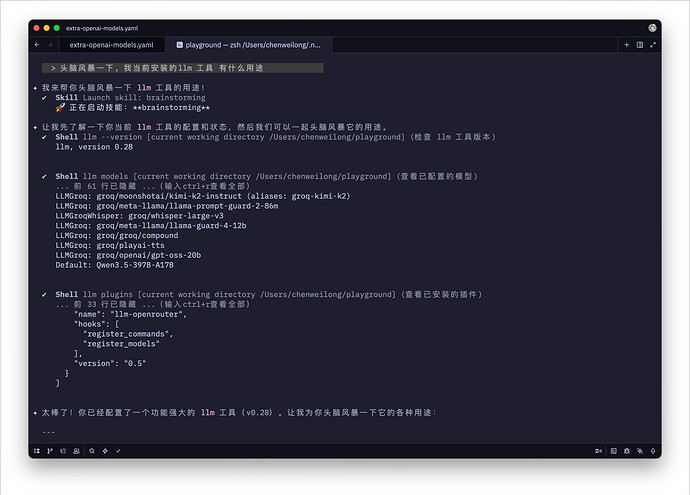Image resolution: width=690 pixels, height=495 pixels.
Task: Toggle the project panel icon in status bar
Action: click(x=37, y=451)
